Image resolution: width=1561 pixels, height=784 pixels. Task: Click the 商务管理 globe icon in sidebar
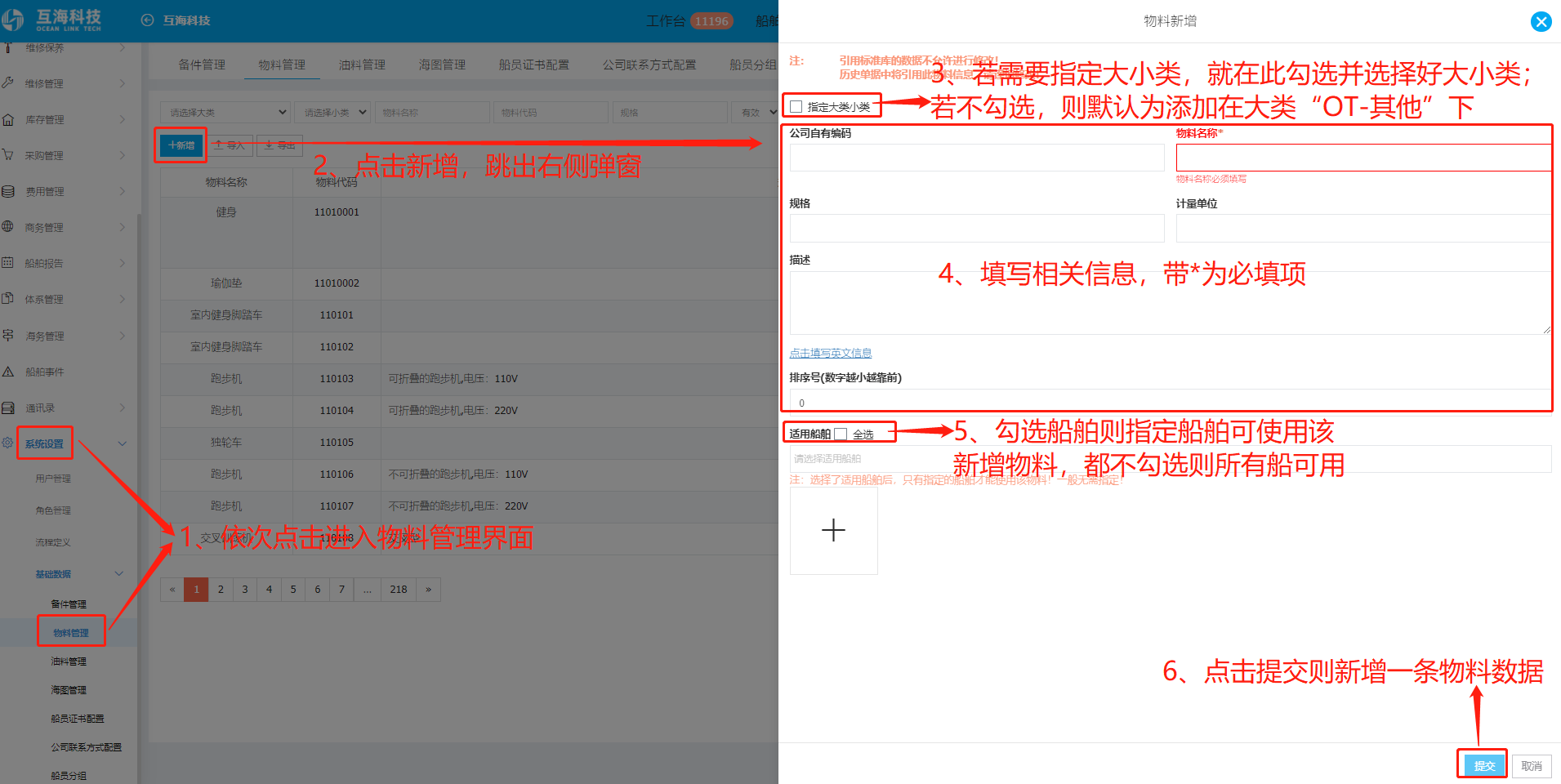(8, 227)
